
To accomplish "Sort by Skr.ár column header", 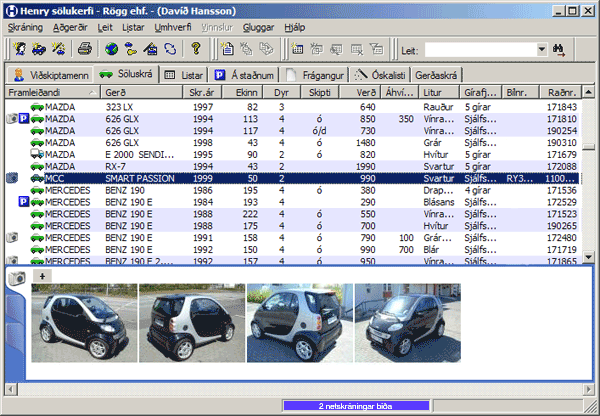I will pyautogui.click(x=202, y=92).
